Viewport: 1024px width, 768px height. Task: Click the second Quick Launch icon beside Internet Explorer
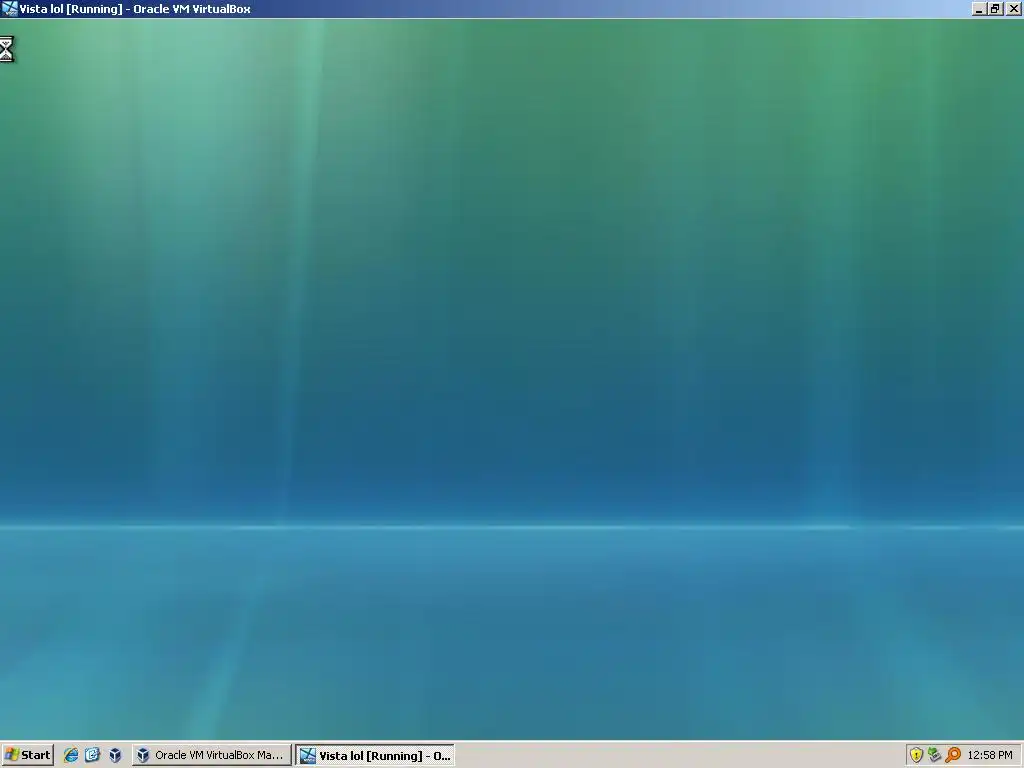pyautogui.click(x=92, y=755)
